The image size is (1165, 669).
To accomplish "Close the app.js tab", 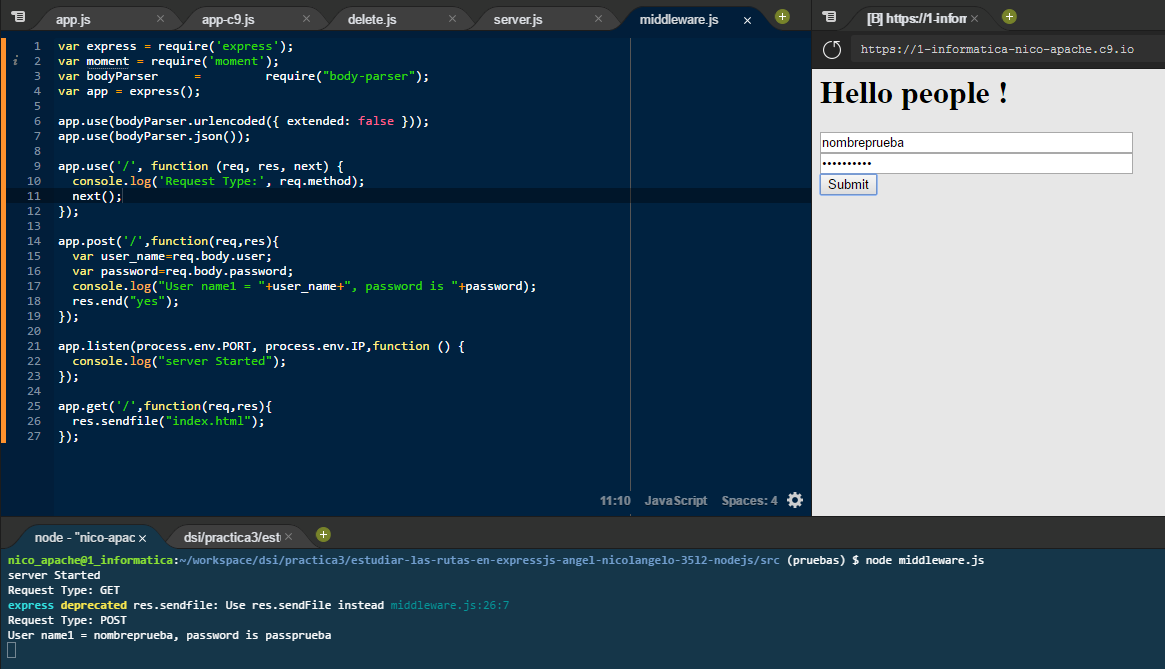I will pyautogui.click(x=160, y=19).
